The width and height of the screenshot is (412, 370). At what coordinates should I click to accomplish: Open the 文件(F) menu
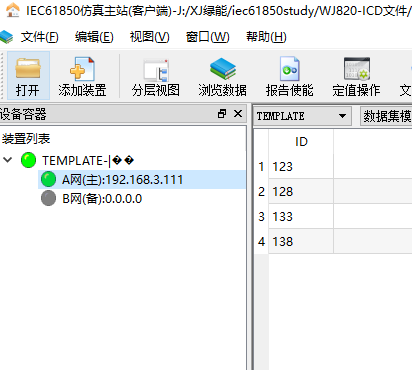39,37
